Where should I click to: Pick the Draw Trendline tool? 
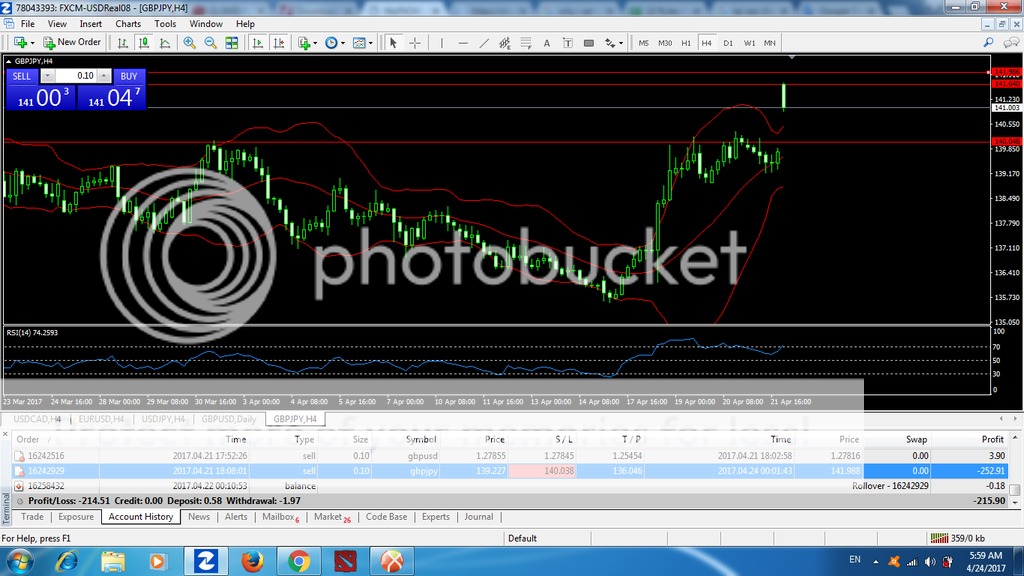click(x=484, y=43)
